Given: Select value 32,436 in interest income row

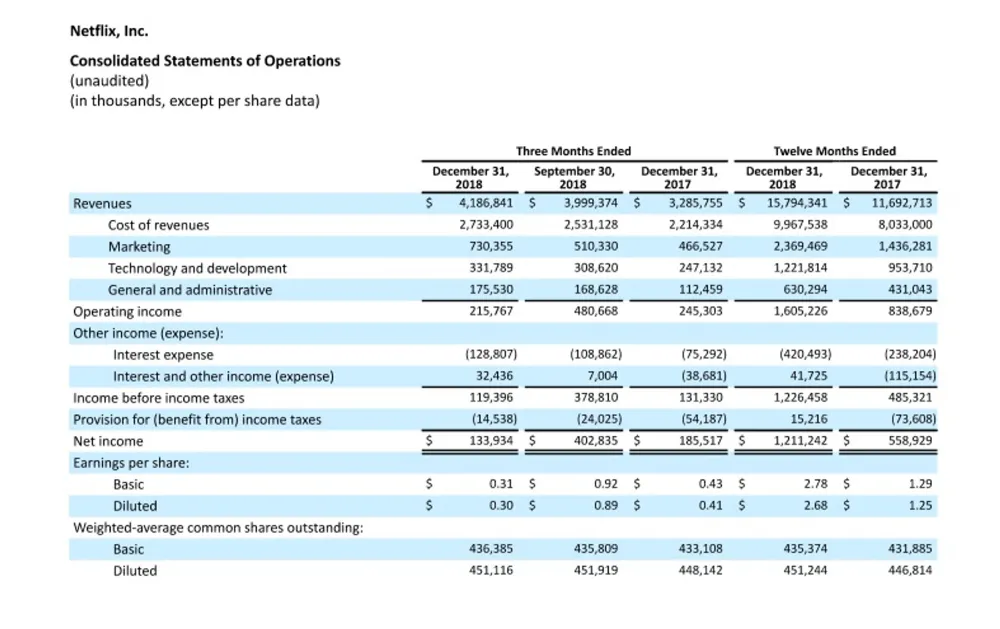Looking at the screenshot, I should (494, 376).
